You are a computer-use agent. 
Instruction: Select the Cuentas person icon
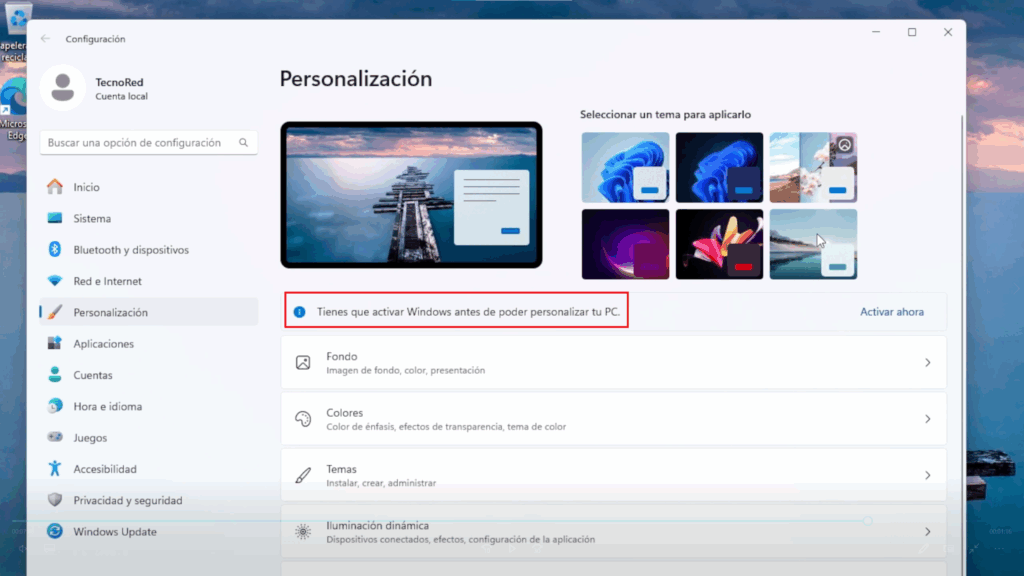coord(55,375)
